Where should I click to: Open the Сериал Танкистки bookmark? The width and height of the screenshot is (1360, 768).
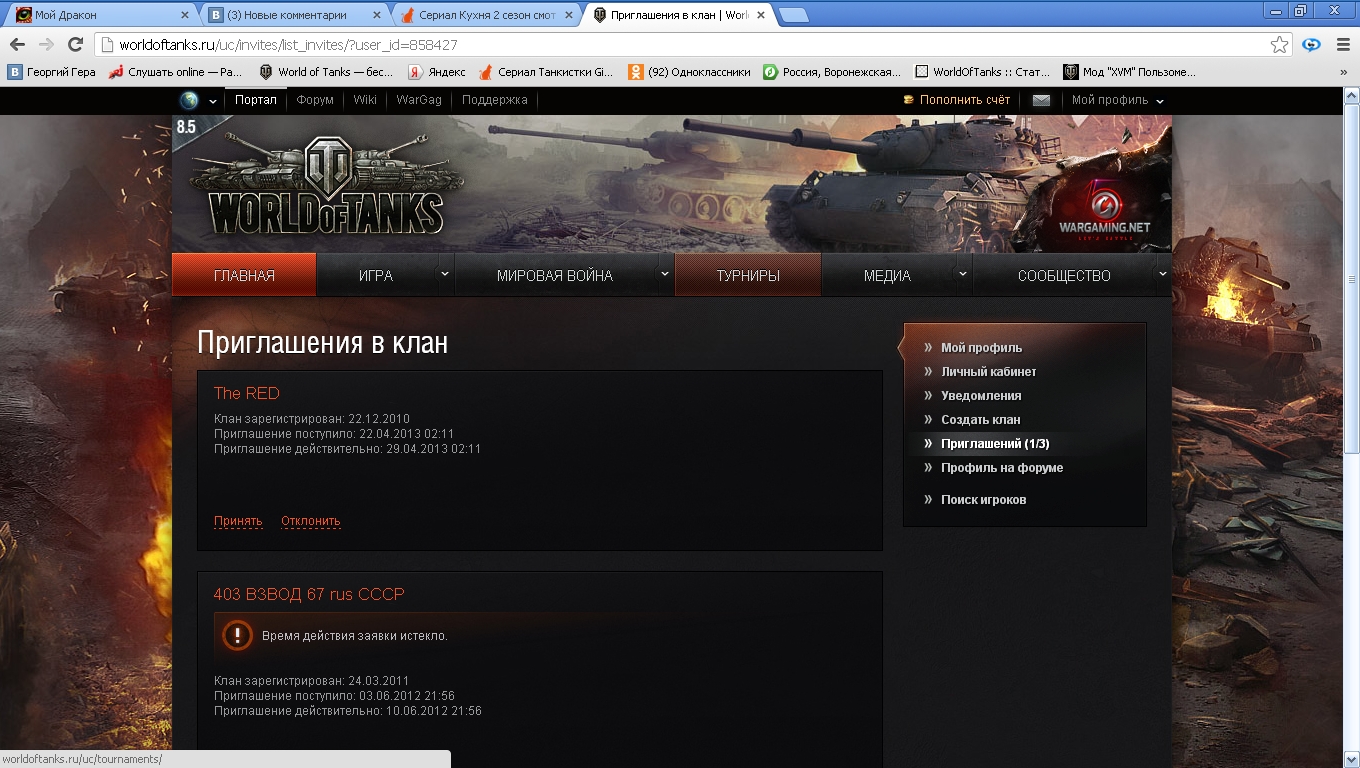546,72
